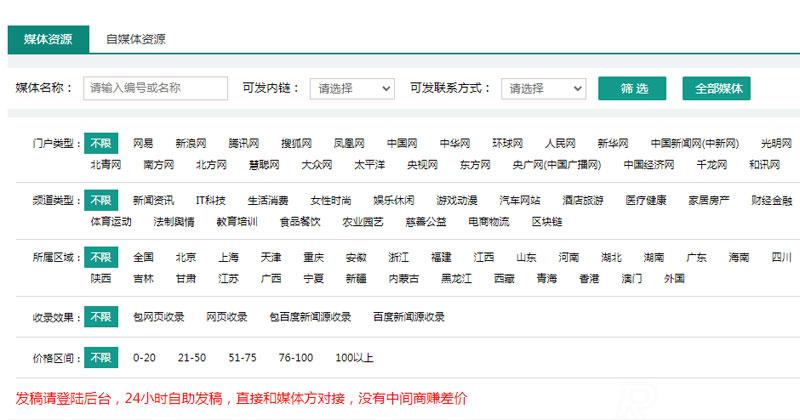Click the 媒体名称 search input field
800x420 pixels.
point(155,88)
